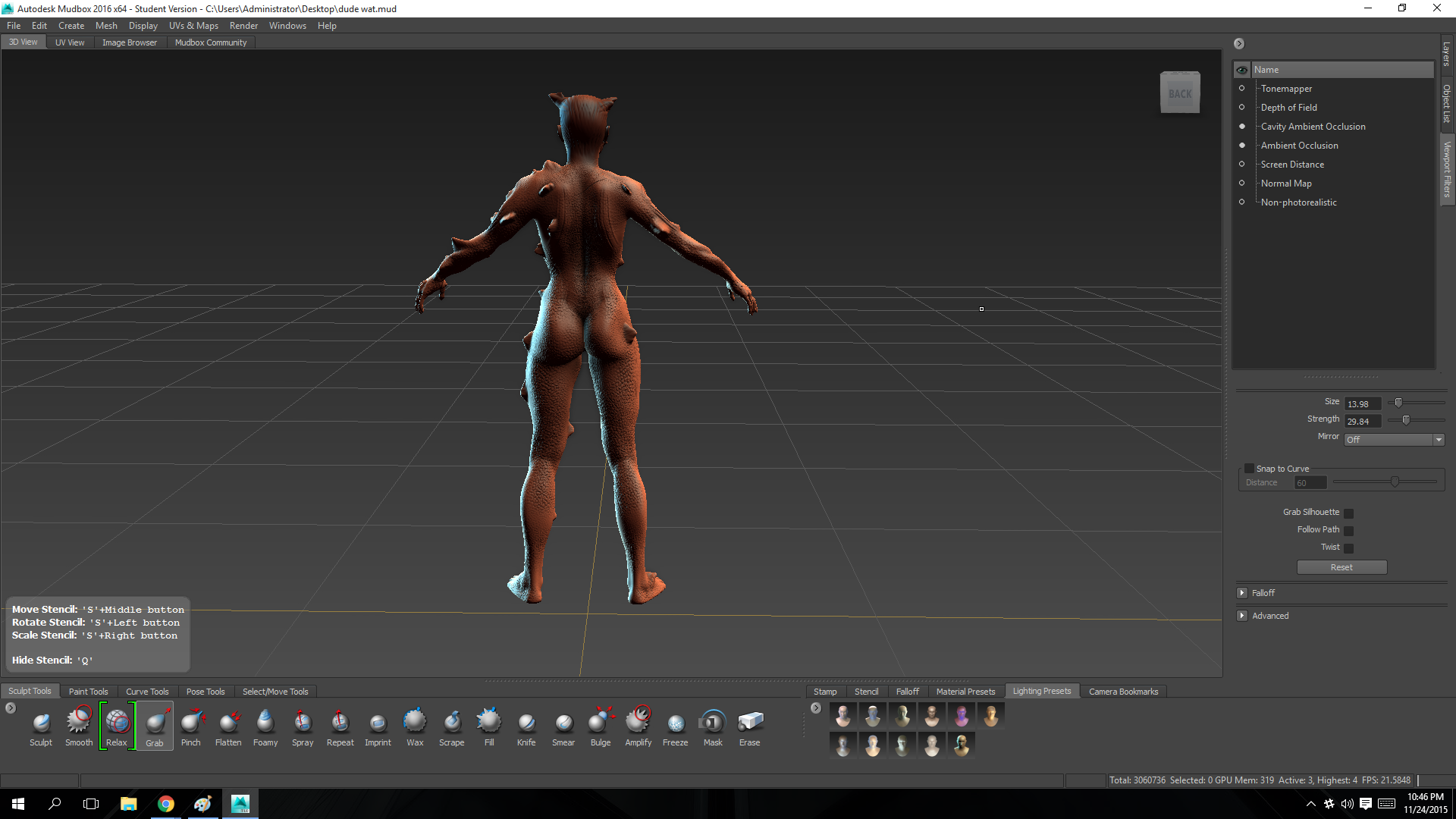Select the Bulge tool
The height and width of the screenshot is (819, 1456).
tap(601, 727)
